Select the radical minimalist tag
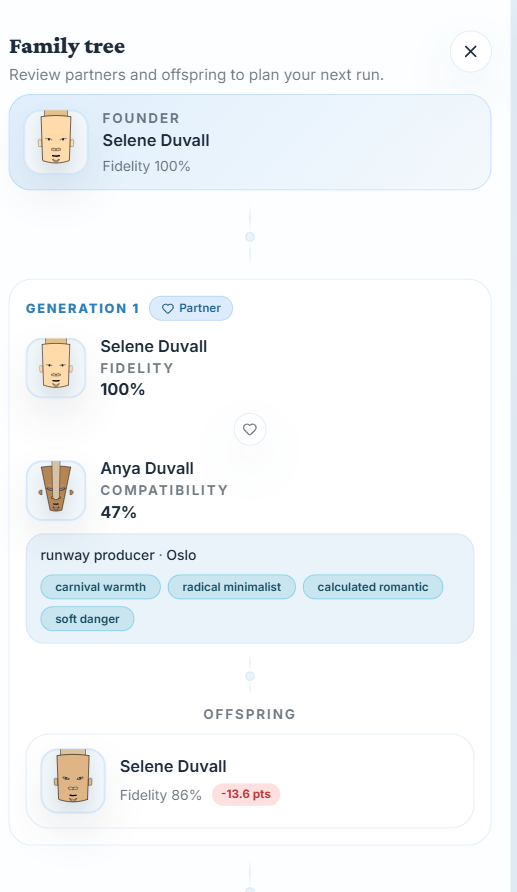517x892 pixels. click(231, 587)
